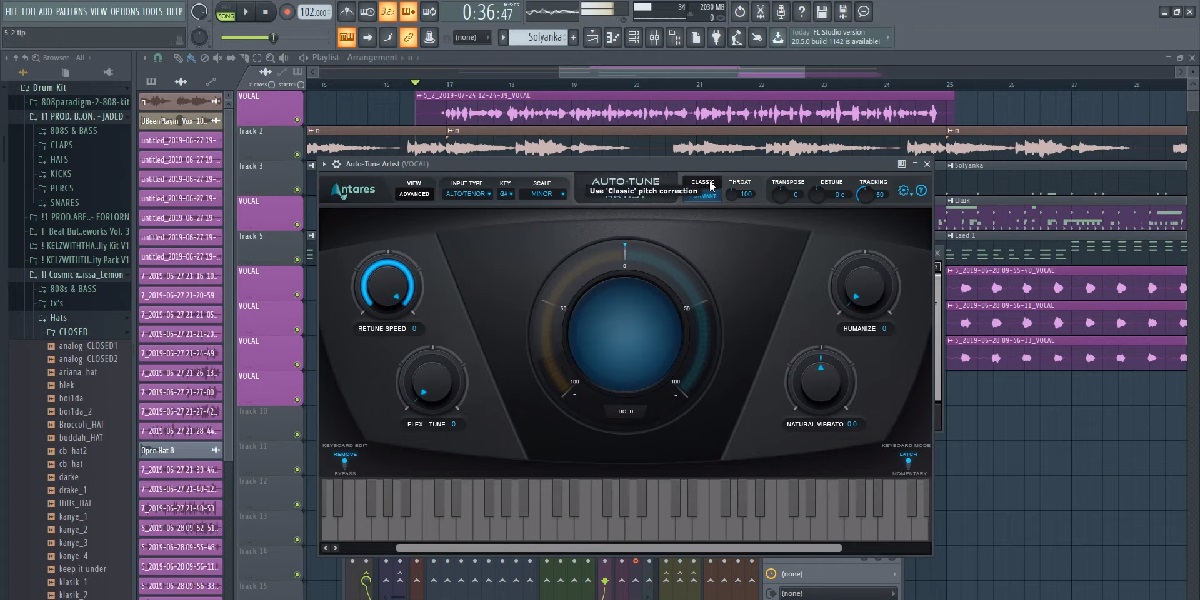Mute Track 2 using its green dot
This screenshot has height=600, width=1200.
[297, 154]
